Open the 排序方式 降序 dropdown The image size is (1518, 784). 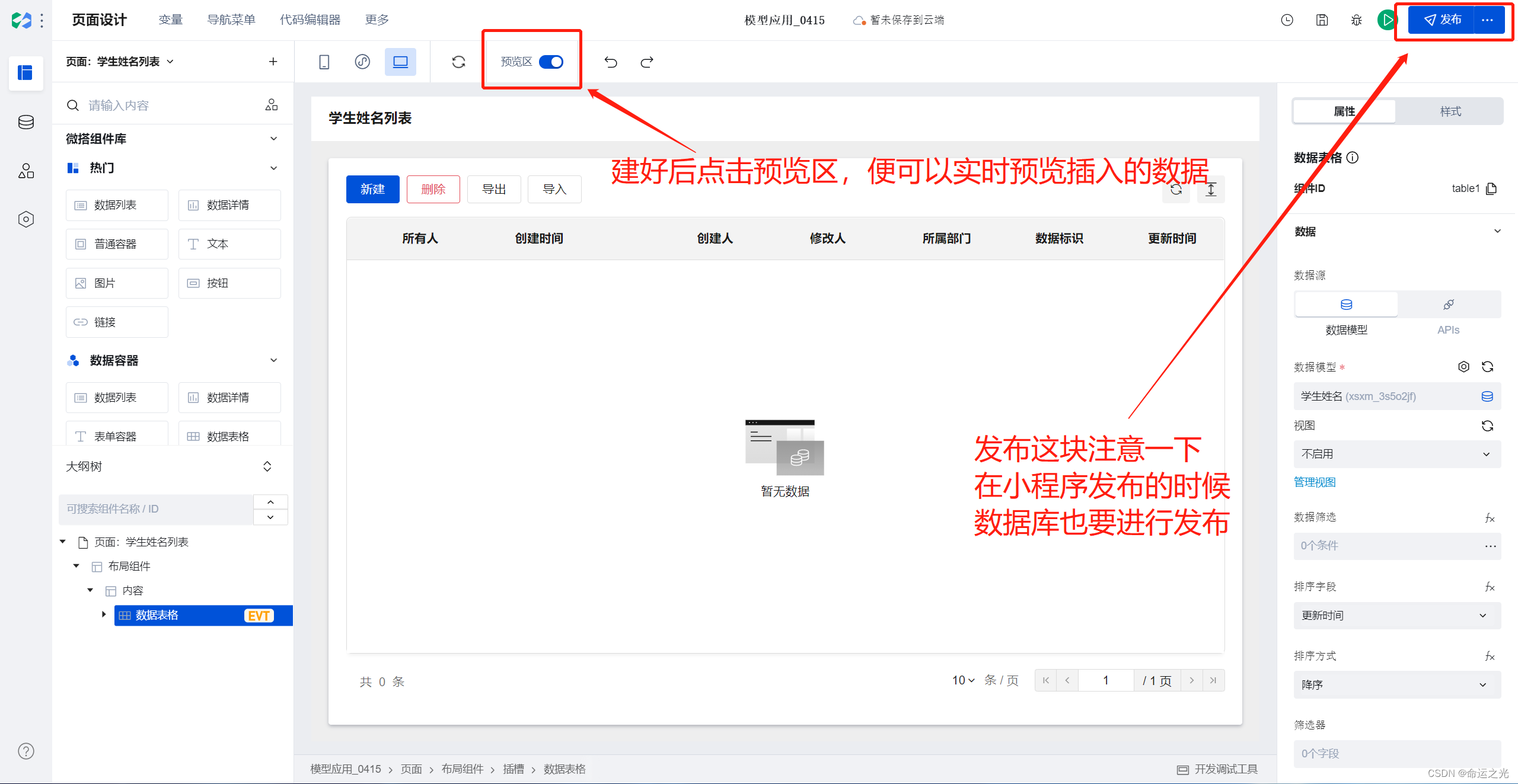(x=1396, y=684)
